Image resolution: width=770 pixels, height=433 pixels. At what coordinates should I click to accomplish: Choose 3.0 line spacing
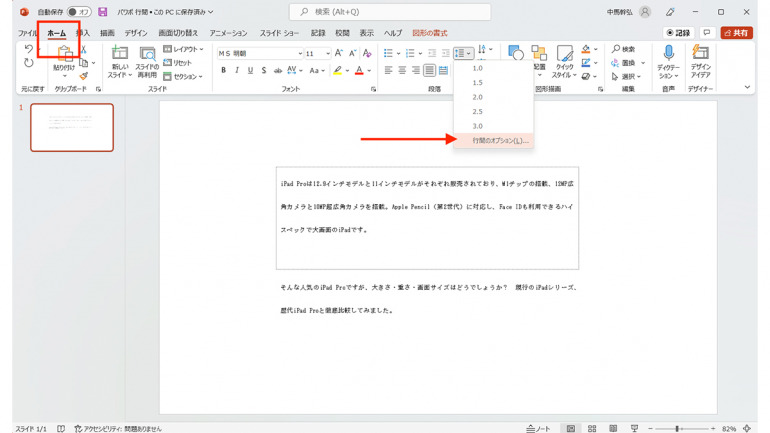pyautogui.click(x=494, y=126)
